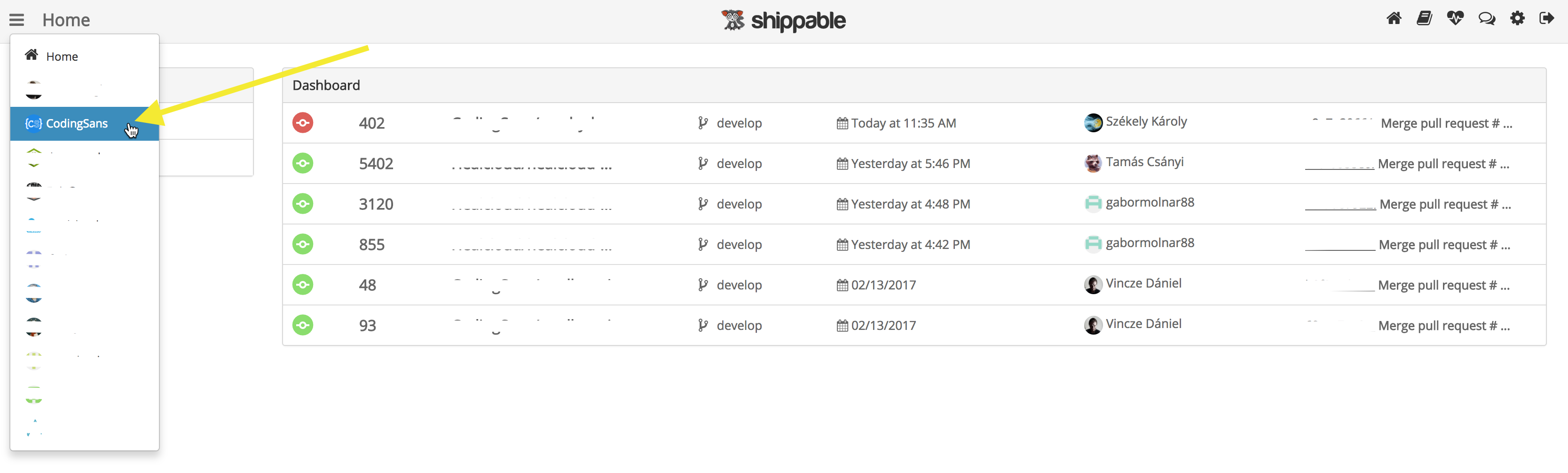This screenshot has height=473, width=1568.
Task: Open the hamburger navigation menu
Action: 16,20
